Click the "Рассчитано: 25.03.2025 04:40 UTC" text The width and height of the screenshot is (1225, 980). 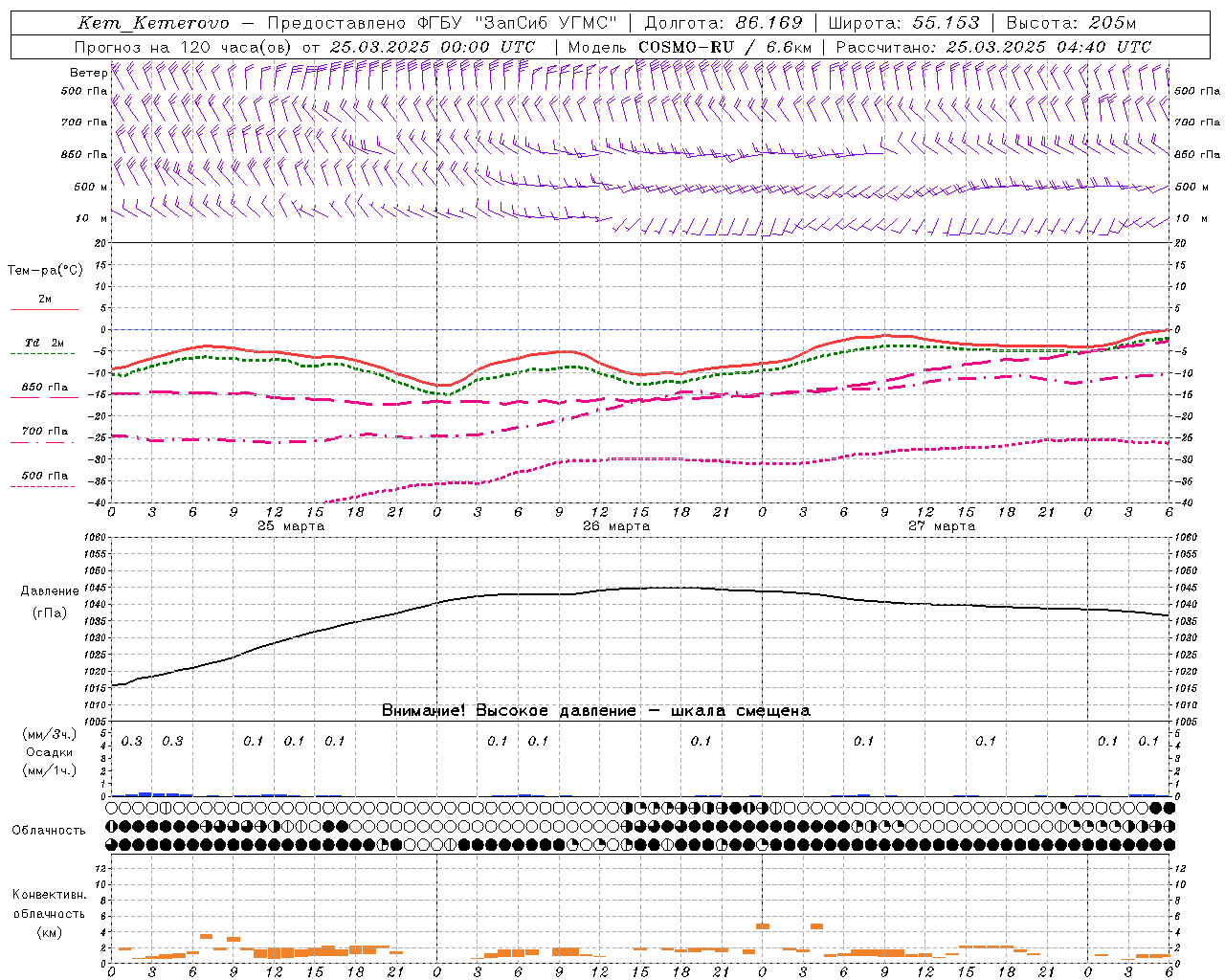(993, 47)
